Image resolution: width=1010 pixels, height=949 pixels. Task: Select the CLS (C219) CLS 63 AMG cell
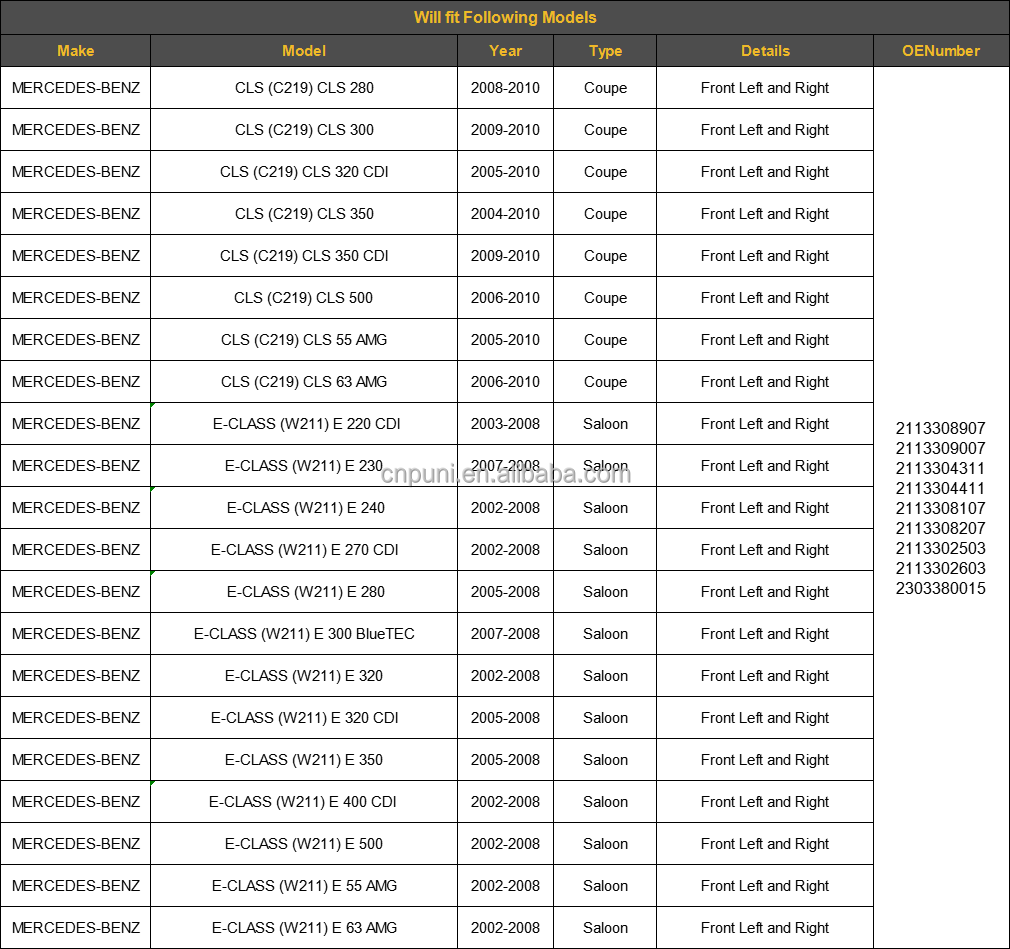point(304,381)
